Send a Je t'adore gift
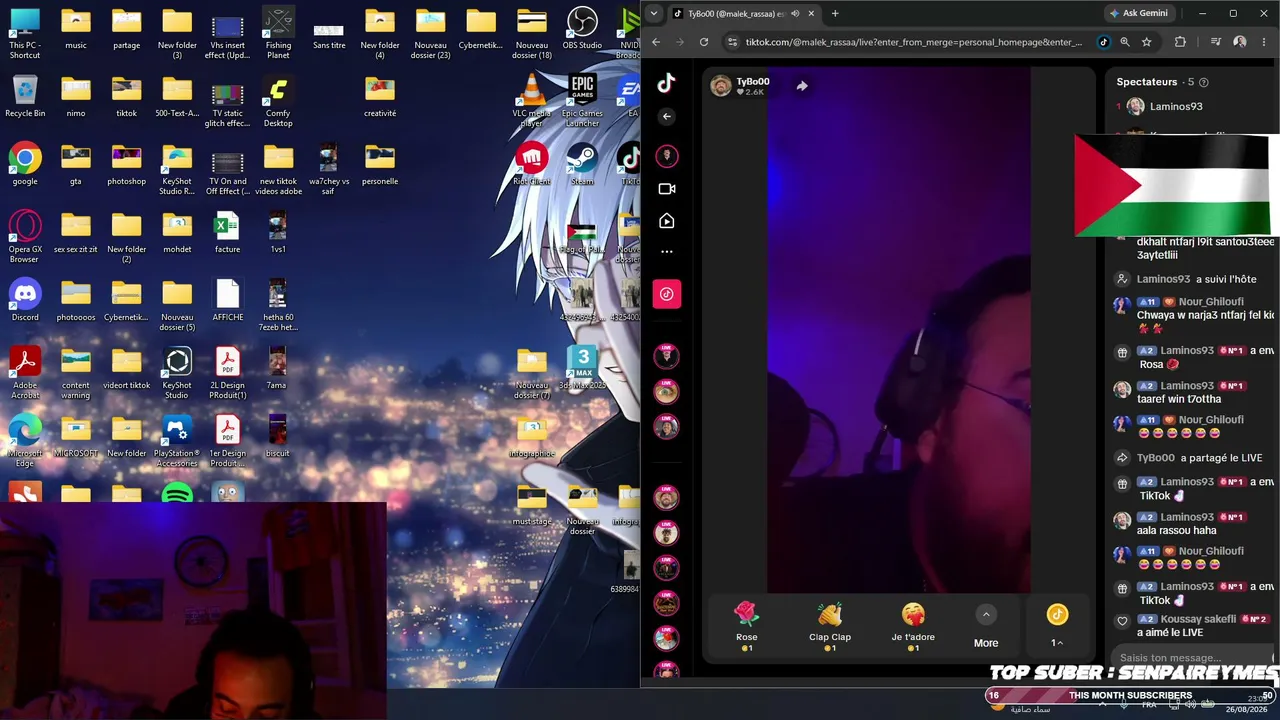Viewport: 1280px width, 720px height. tap(913, 627)
